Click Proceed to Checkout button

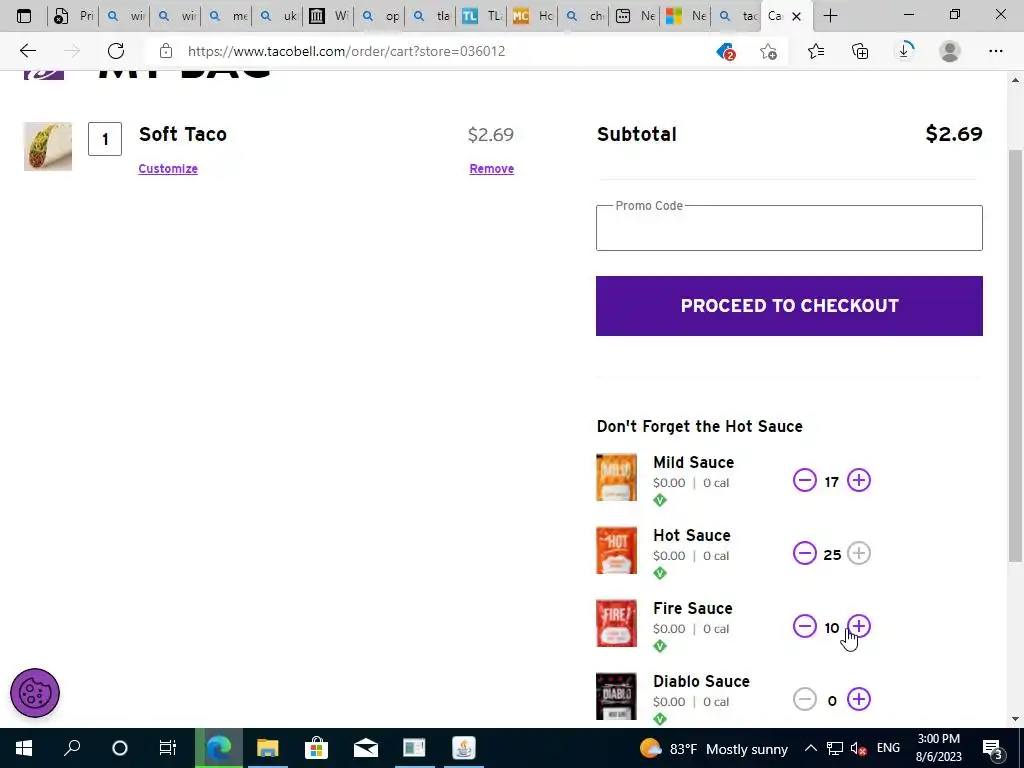[x=789, y=306]
